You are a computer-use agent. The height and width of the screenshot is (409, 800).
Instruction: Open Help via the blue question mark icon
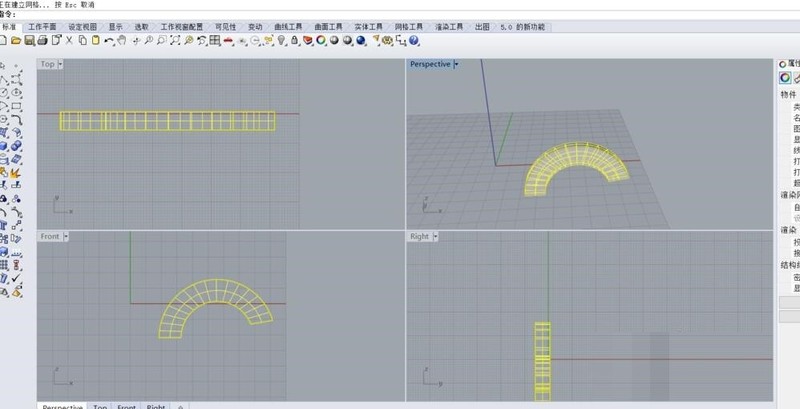click(x=414, y=40)
